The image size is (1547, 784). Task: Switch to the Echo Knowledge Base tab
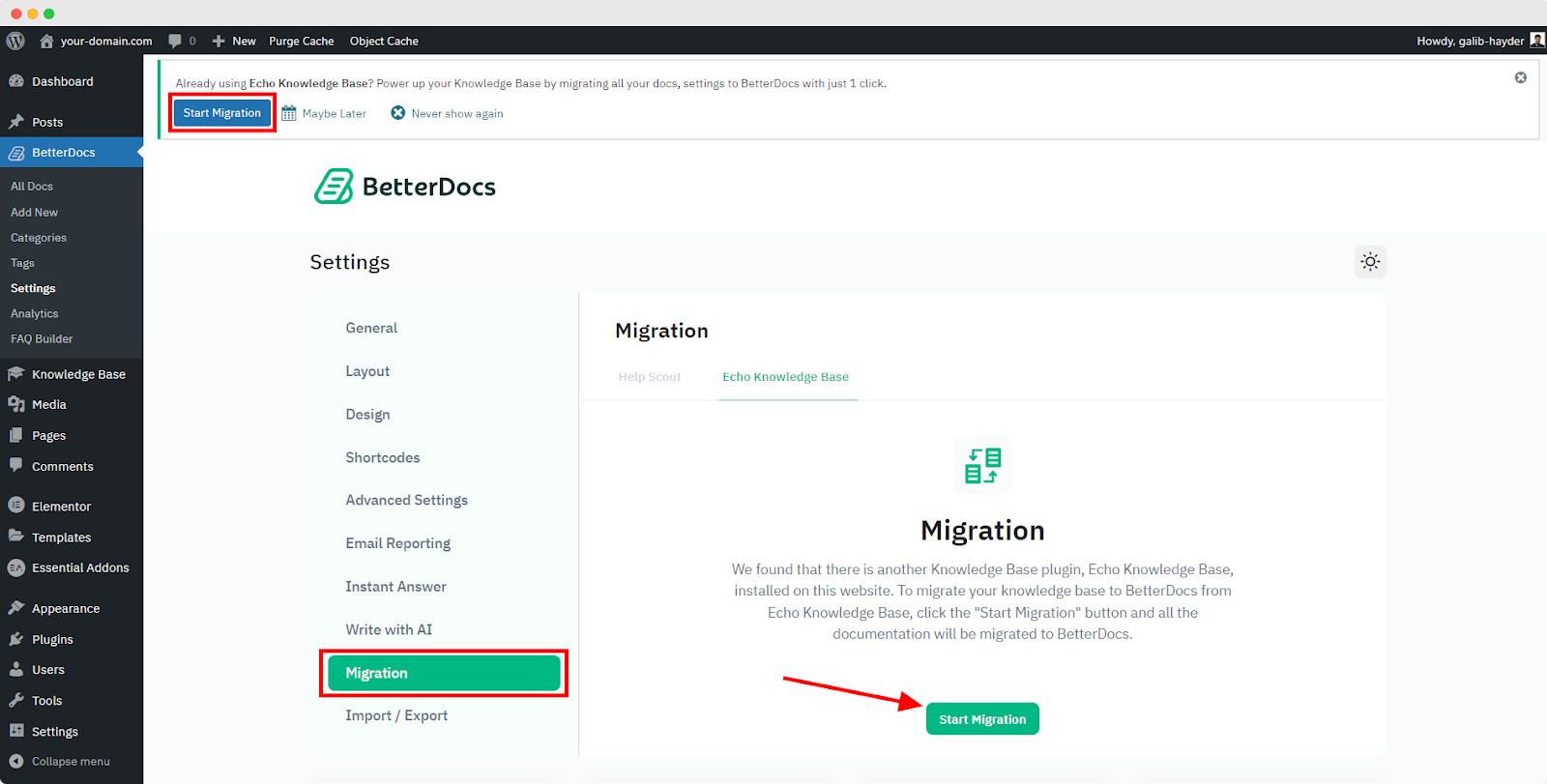pyautogui.click(x=786, y=377)
